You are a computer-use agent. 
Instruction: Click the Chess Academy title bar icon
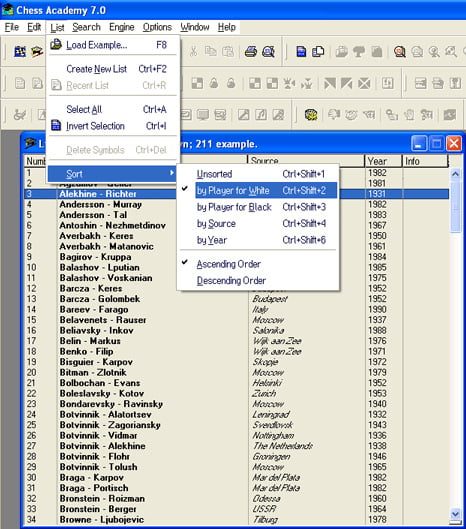(x=7, y=9)
